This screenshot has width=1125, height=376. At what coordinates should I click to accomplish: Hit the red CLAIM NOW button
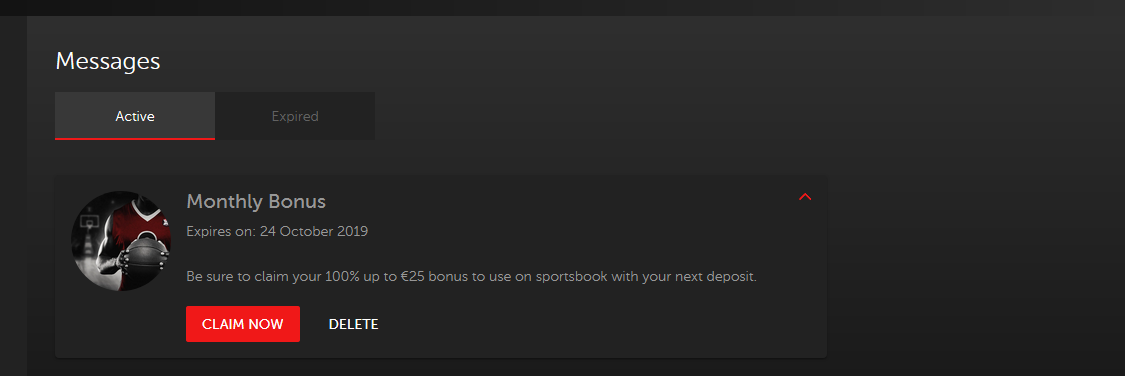[243, 324]
